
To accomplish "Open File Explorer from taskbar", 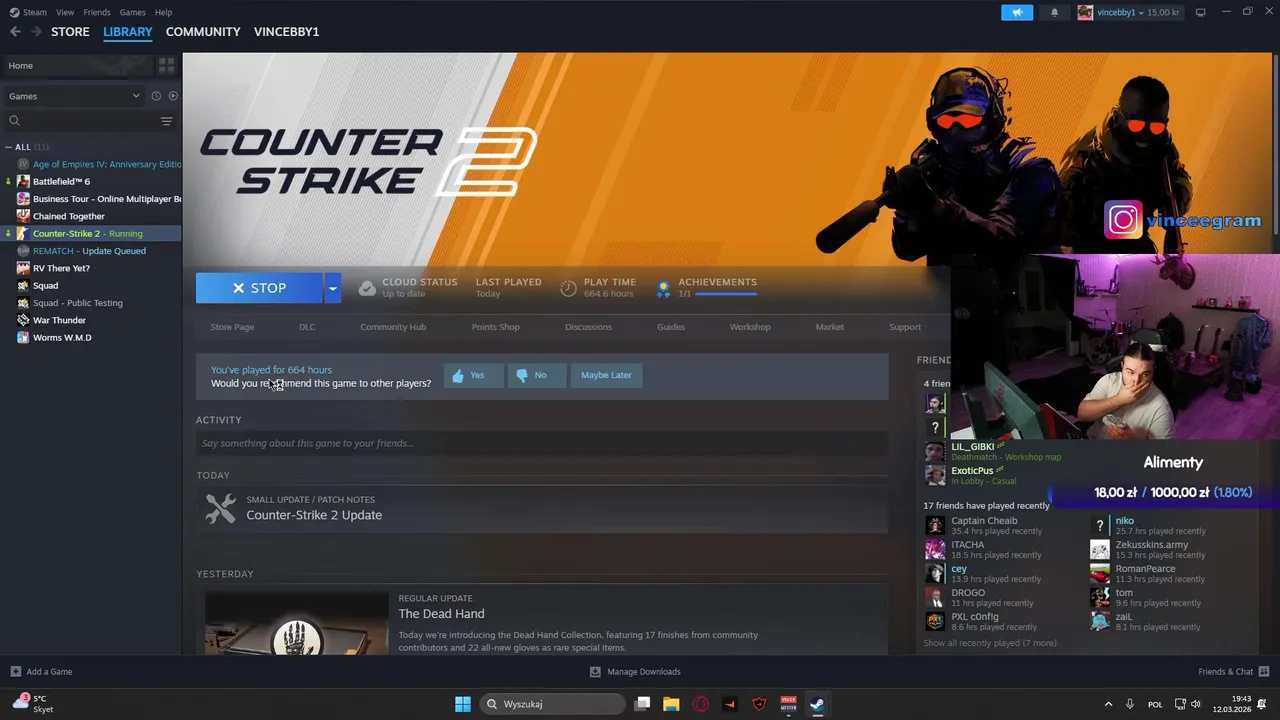I will 671,704.
